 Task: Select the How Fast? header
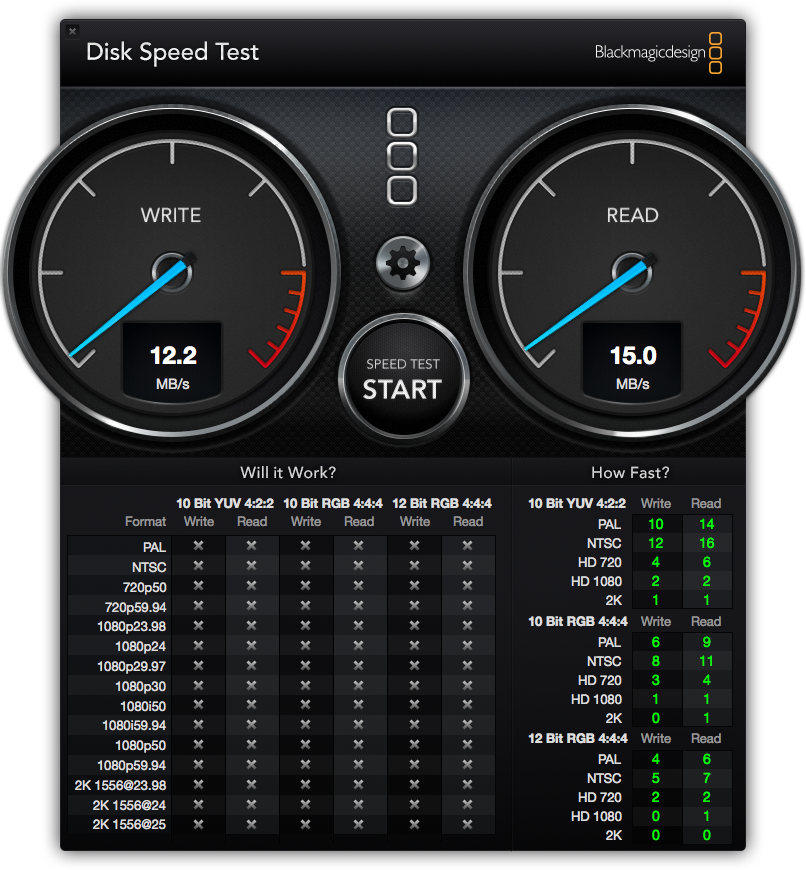pyautogui.click(x=630, y=473)
